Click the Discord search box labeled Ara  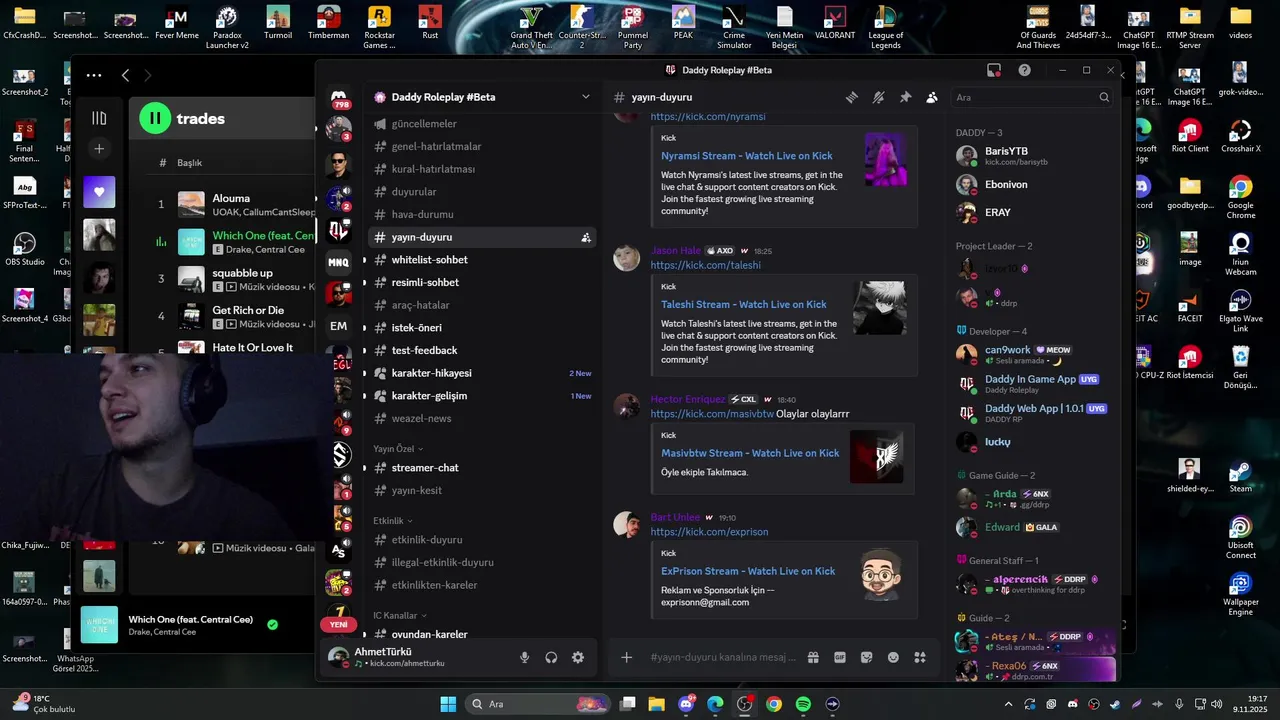[1033, 97]
